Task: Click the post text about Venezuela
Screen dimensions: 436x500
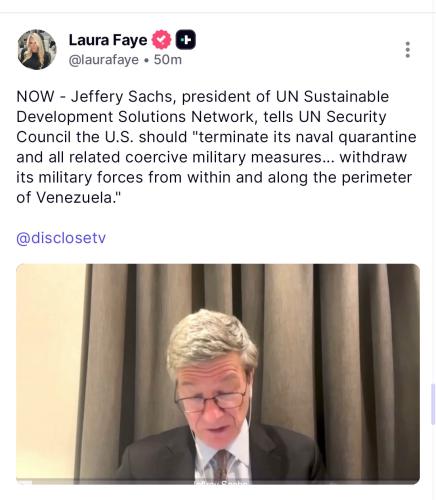Action: (x=216, y=147)
